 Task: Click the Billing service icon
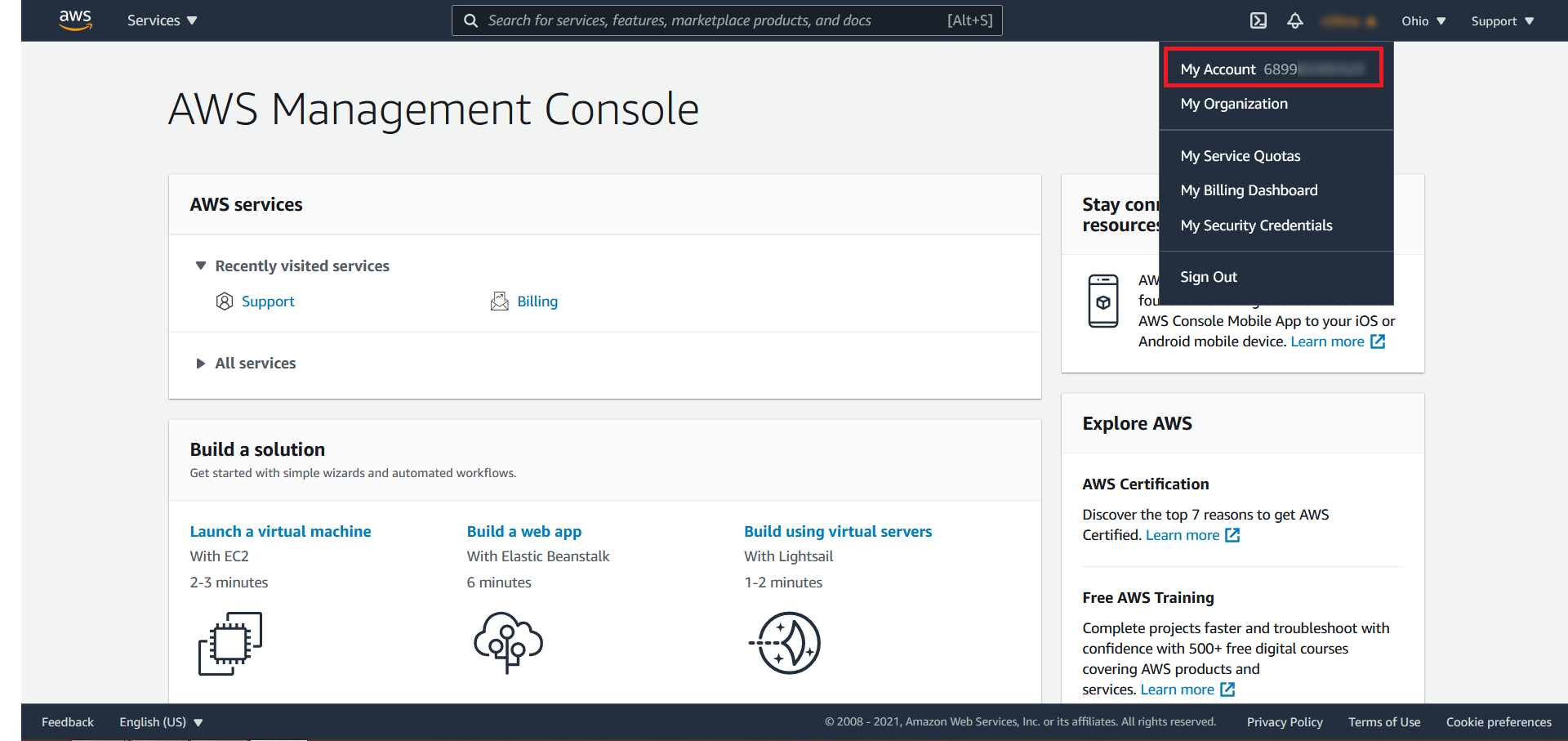point(499,301)
